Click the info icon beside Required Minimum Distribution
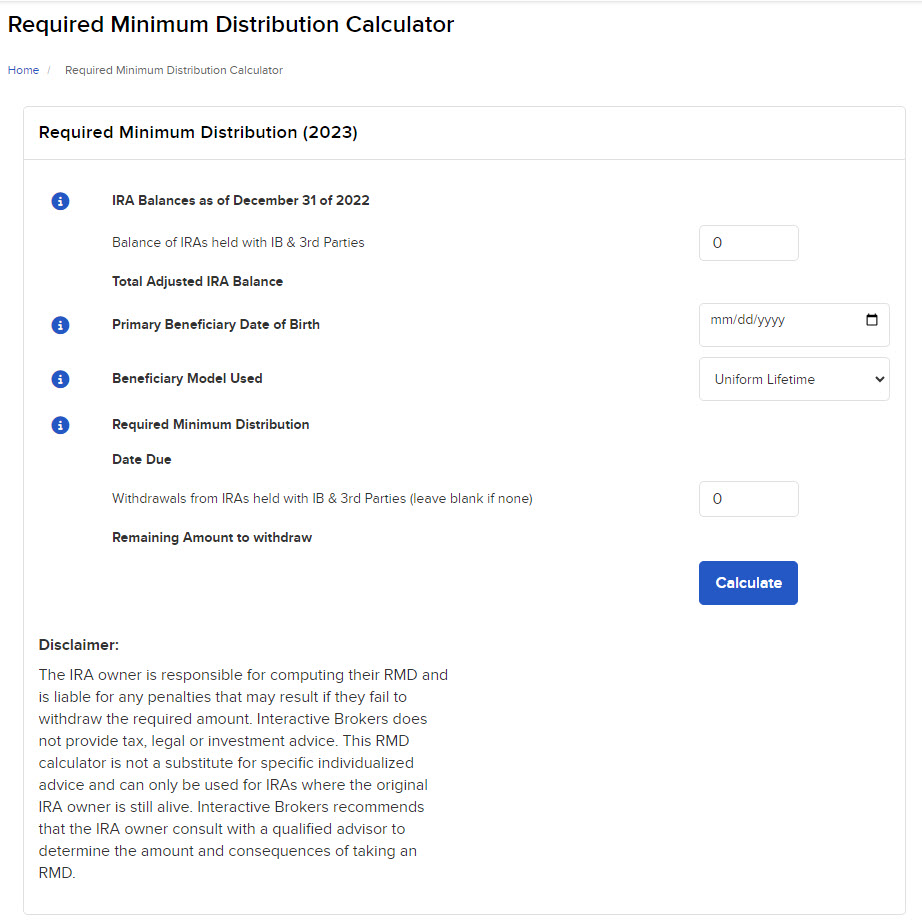The height and width of the screenshot is (921, 922). pos(60,425)
